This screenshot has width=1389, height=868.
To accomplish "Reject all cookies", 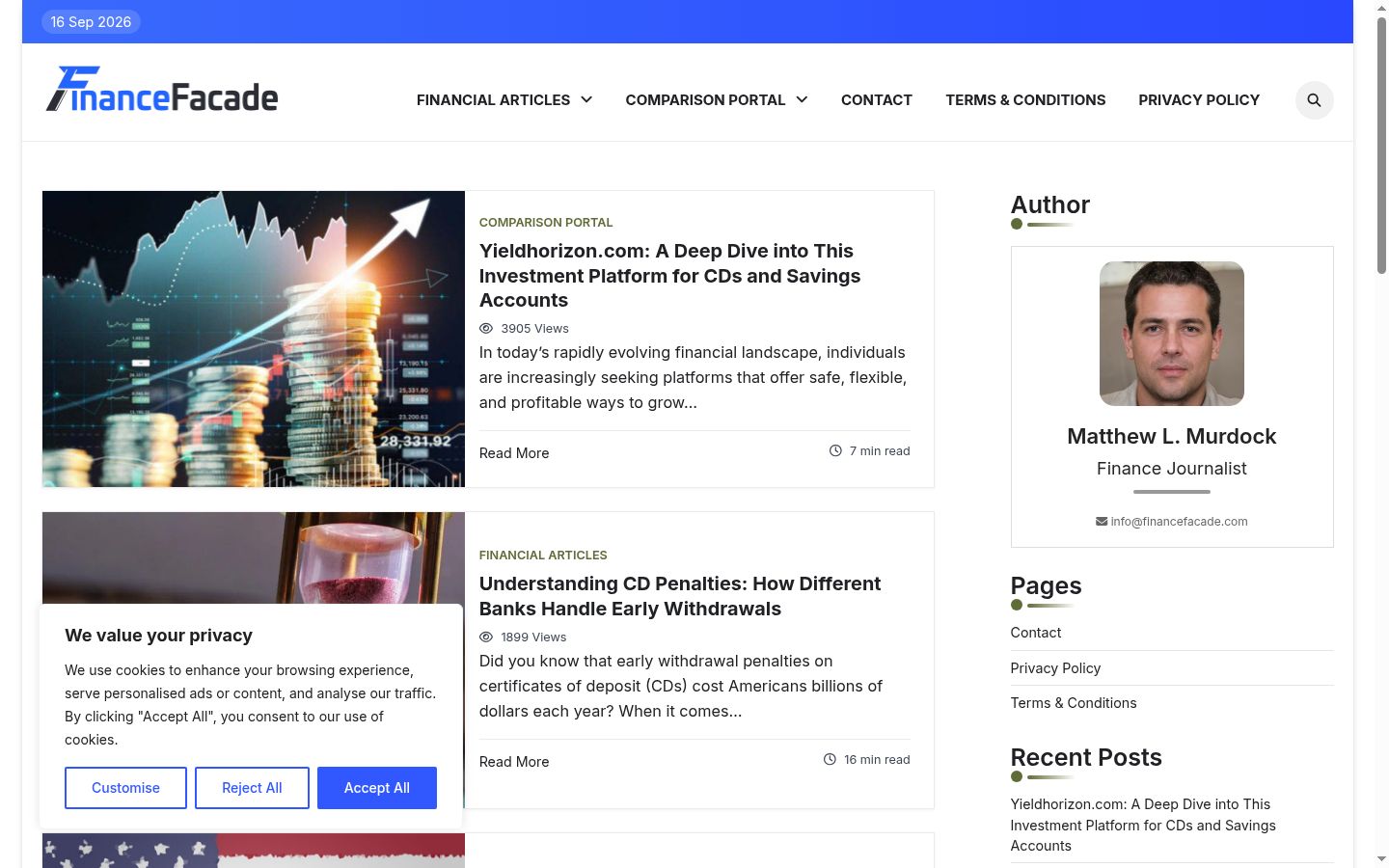I will (252, 788).
